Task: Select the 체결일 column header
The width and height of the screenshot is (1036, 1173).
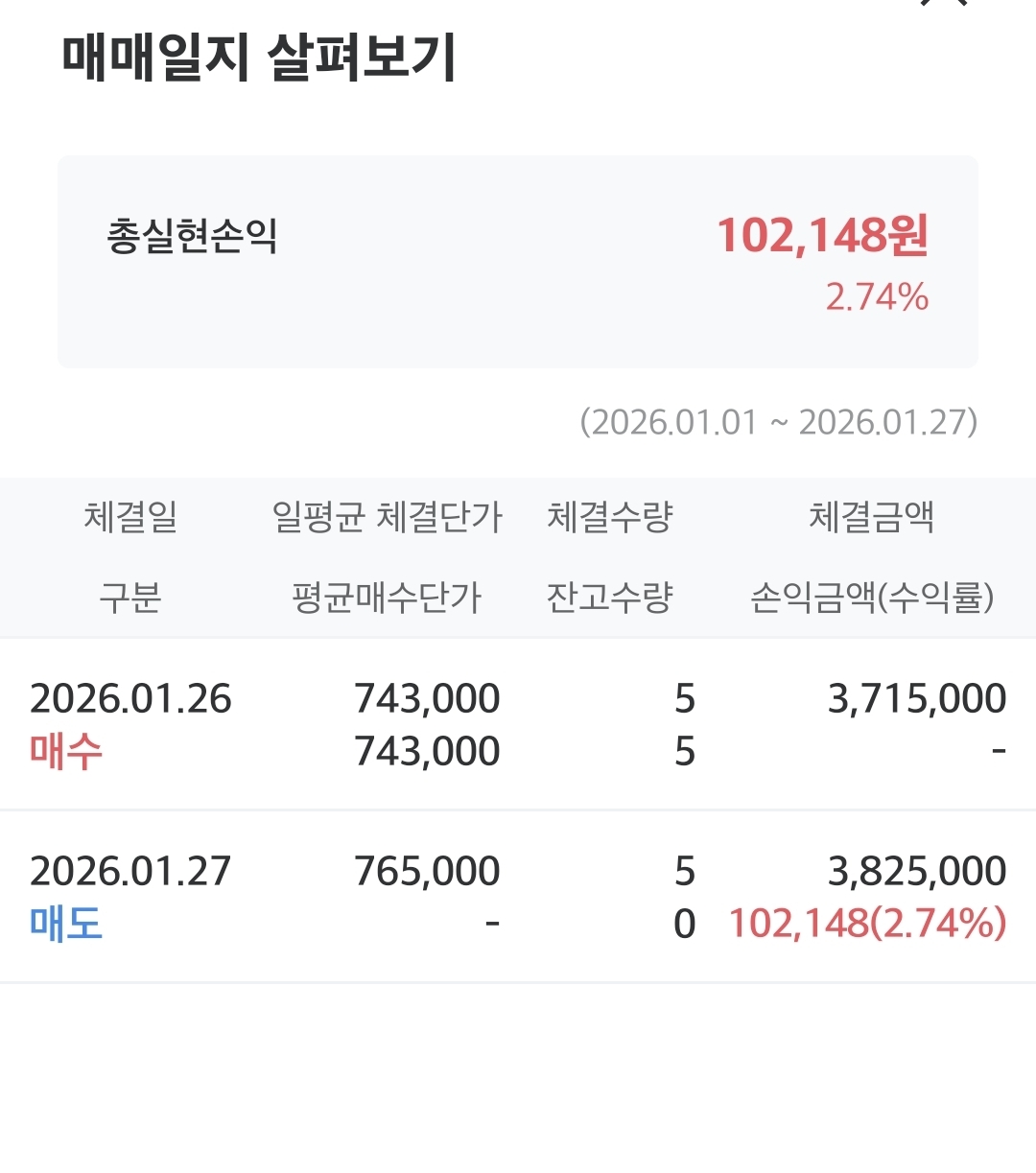Action: (x=130, y=517)
